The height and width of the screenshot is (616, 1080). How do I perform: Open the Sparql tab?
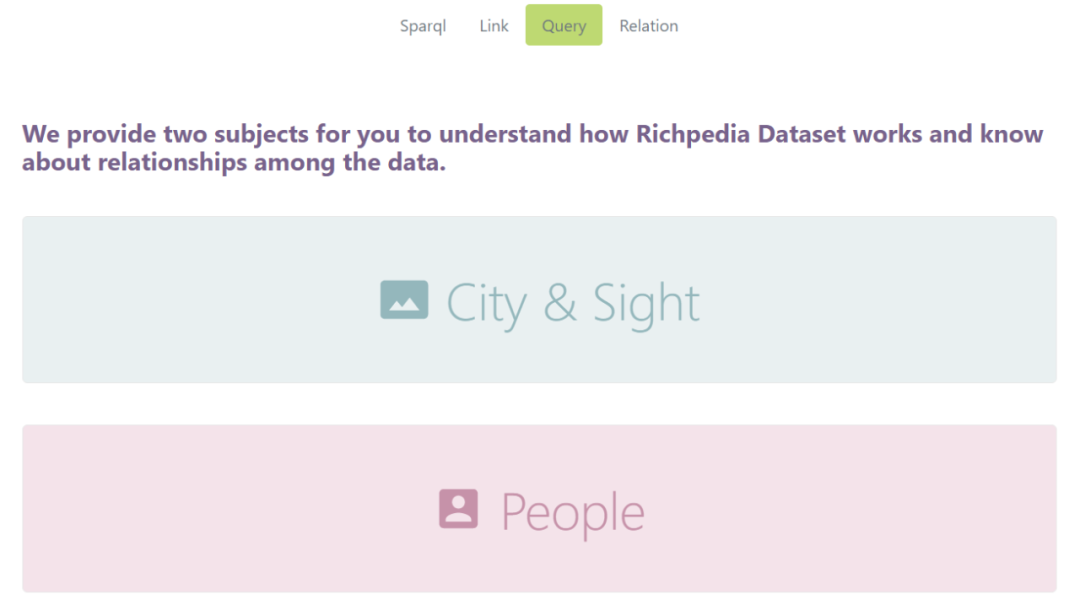pos(423,26)
